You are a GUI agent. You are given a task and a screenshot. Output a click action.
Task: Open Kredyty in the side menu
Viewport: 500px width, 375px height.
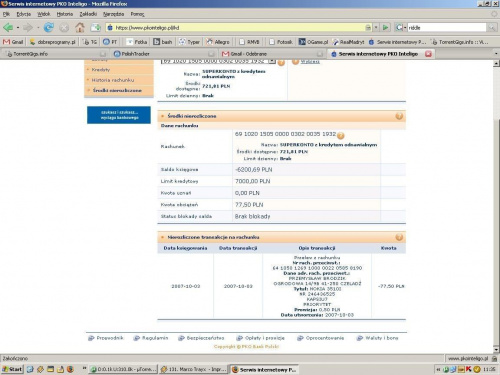click(x=101, y=70)
